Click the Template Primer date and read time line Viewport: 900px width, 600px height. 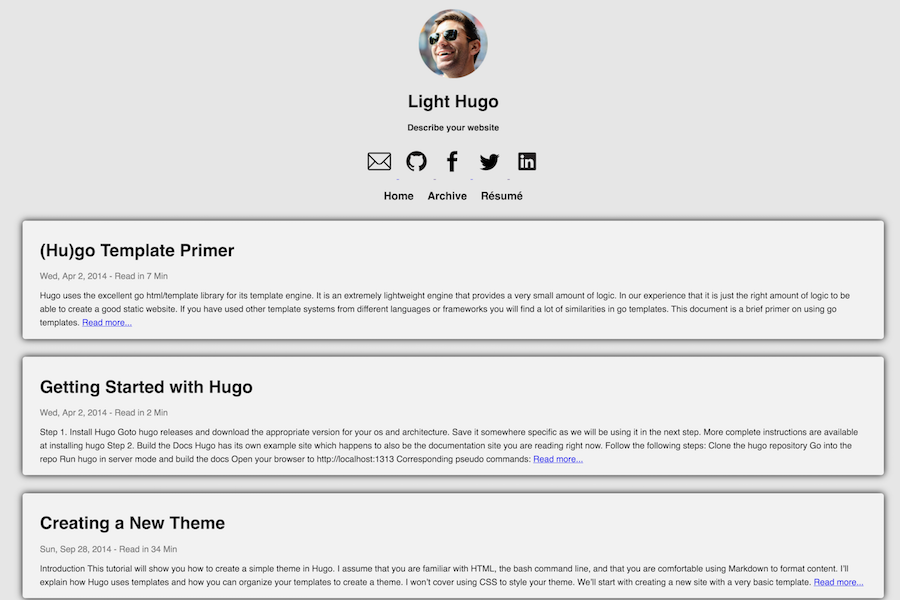104,276
